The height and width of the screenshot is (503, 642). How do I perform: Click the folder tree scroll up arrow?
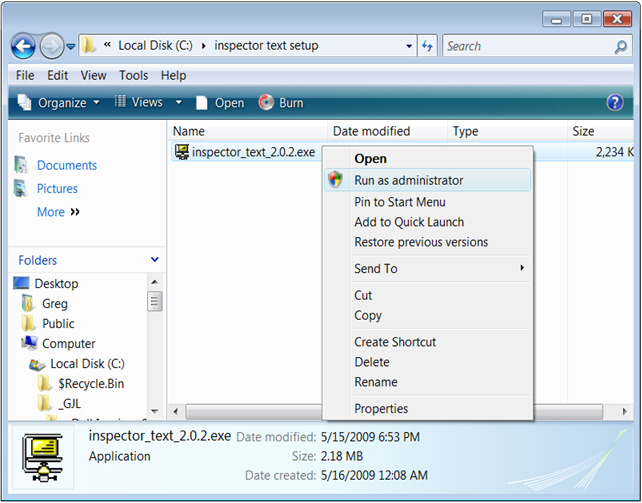tap(154, 282)
